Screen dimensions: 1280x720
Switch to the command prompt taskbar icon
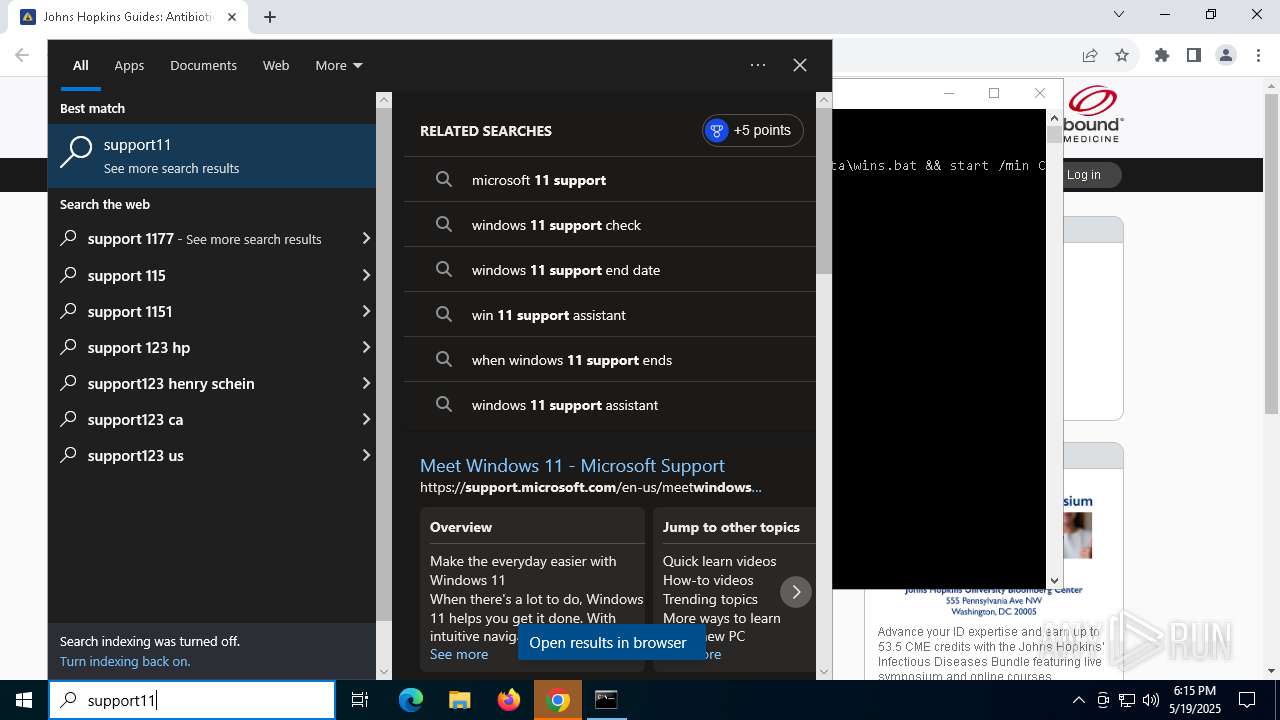click(x=606, y=700)
